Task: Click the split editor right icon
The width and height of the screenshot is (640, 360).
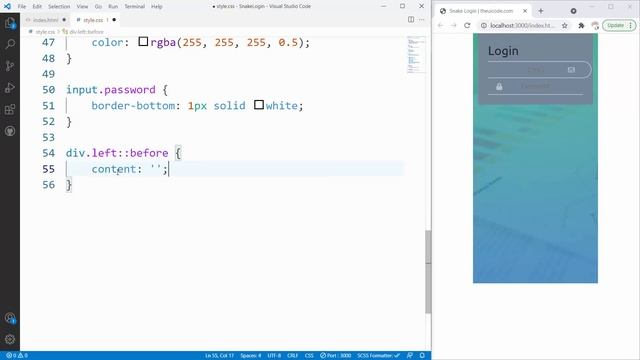Action: 411,20
